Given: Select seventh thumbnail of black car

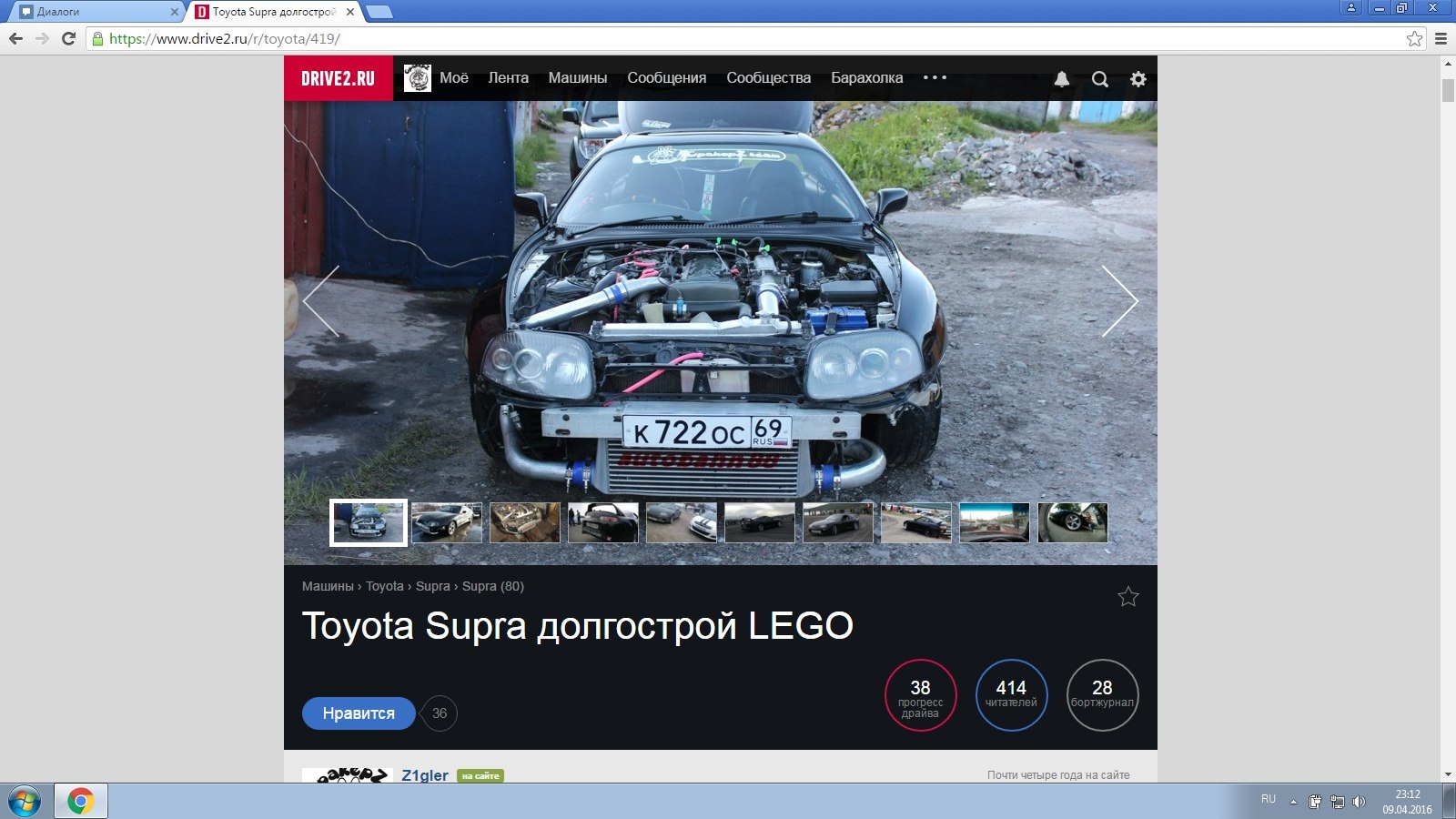Looking at the screenshot, I should 838,523.
